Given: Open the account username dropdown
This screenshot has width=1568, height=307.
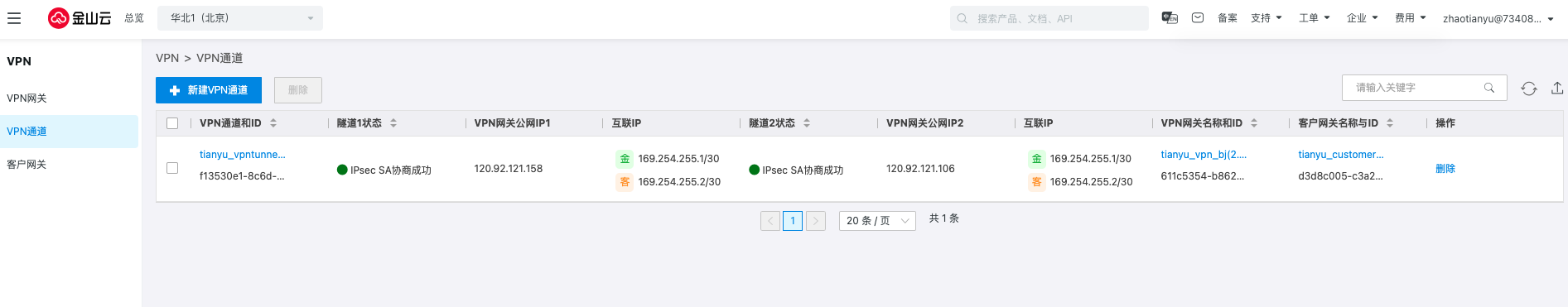Looking at the screenshot, I should pyautogui.click(x=1498, y=18).
